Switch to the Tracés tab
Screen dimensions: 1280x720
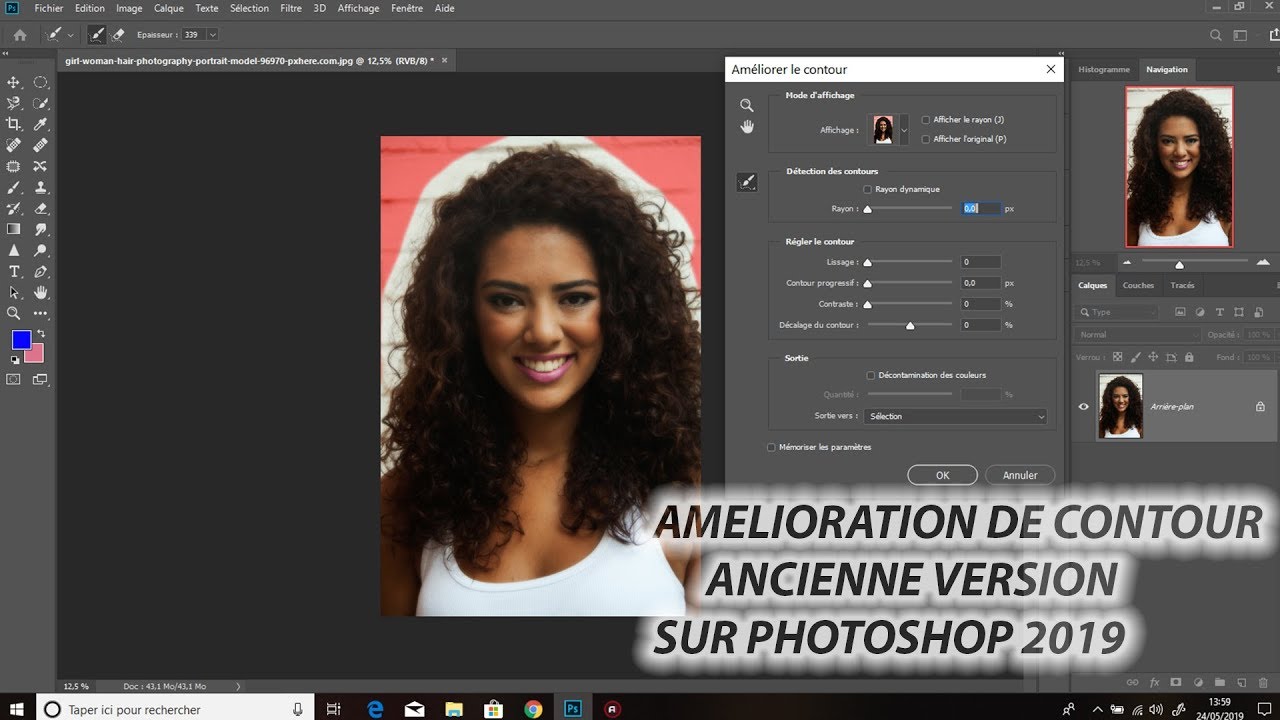point(1183,285)
